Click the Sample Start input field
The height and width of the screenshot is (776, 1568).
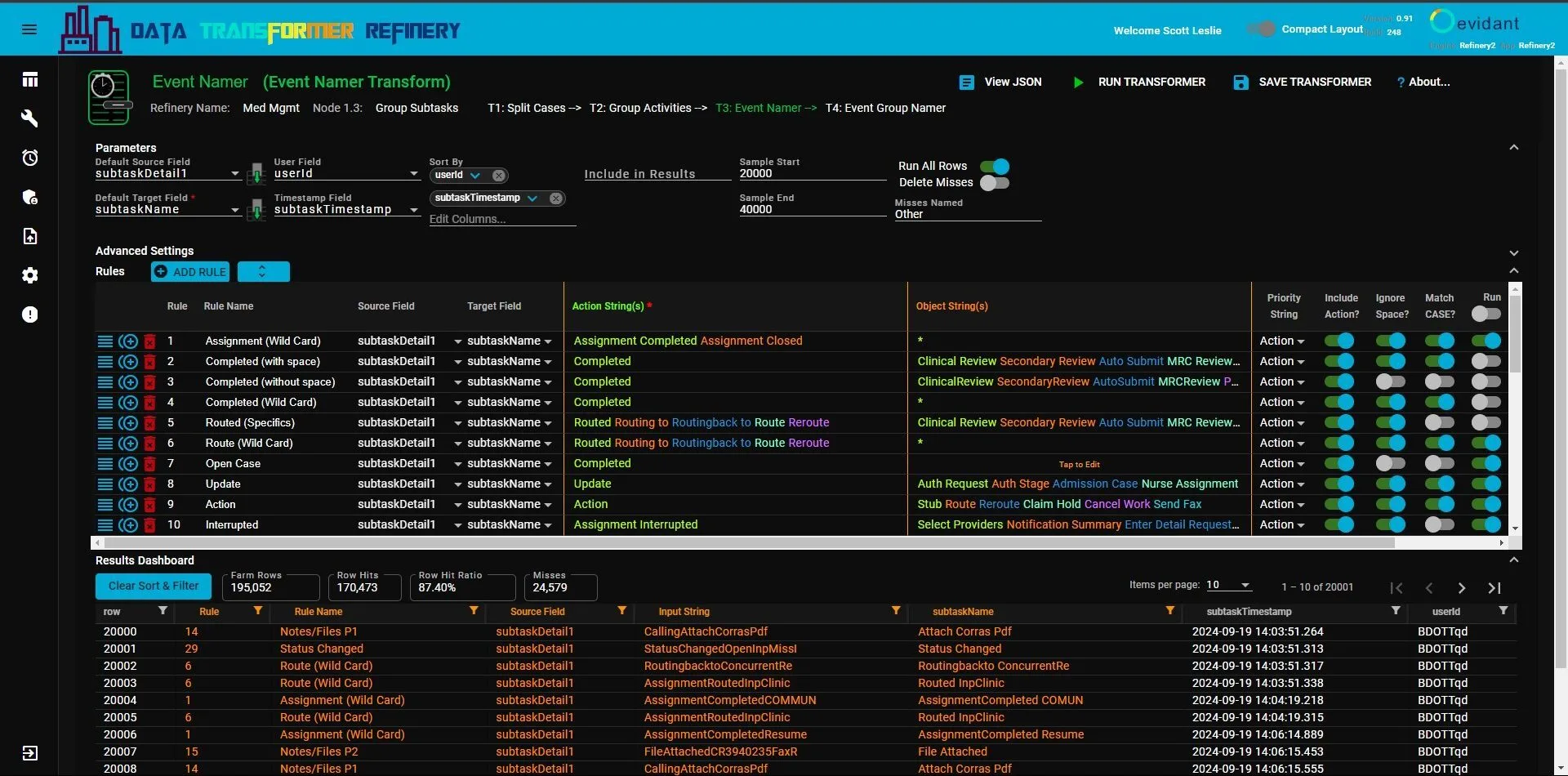coord(811,173)
